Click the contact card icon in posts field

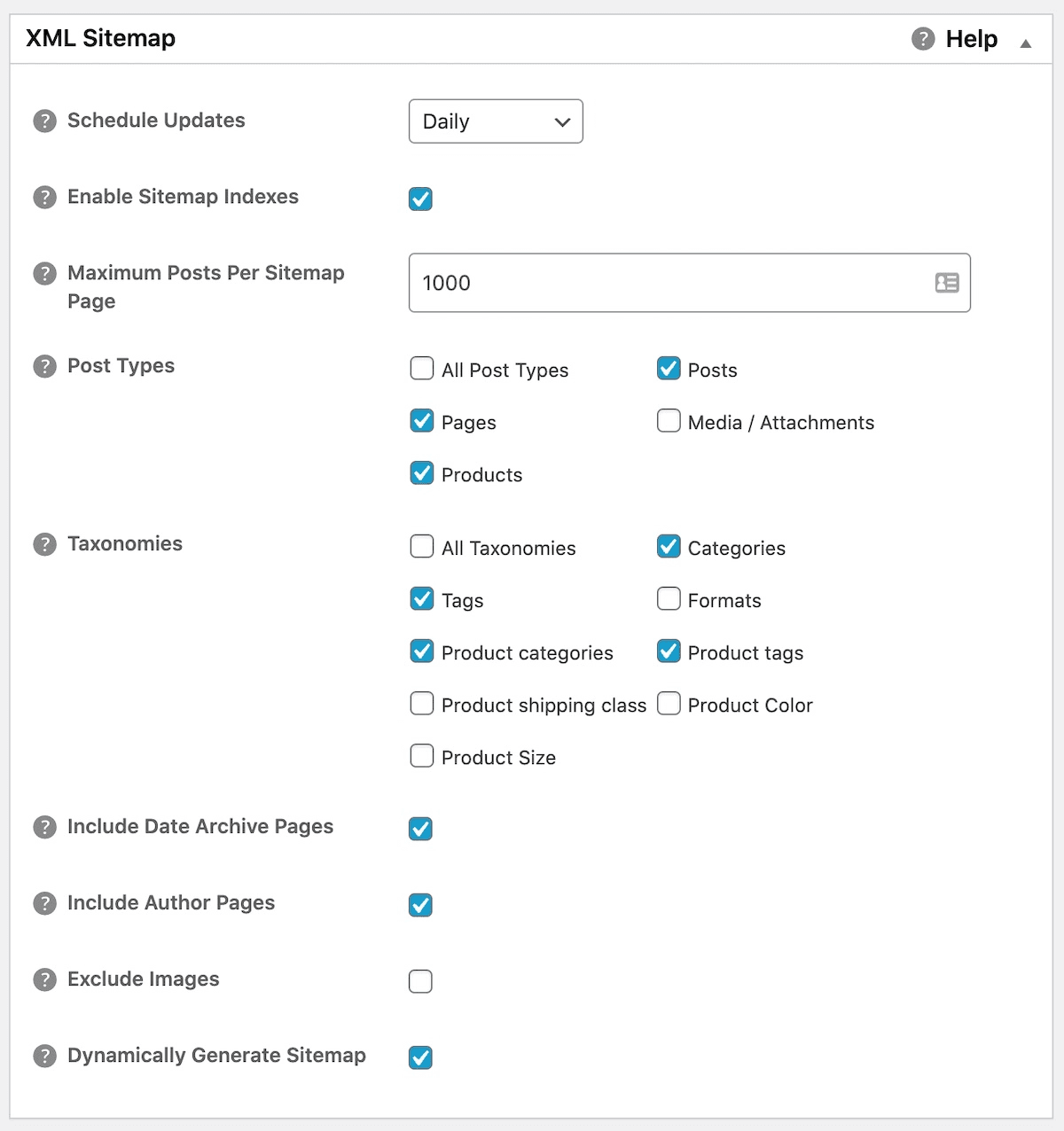point(946,283)
